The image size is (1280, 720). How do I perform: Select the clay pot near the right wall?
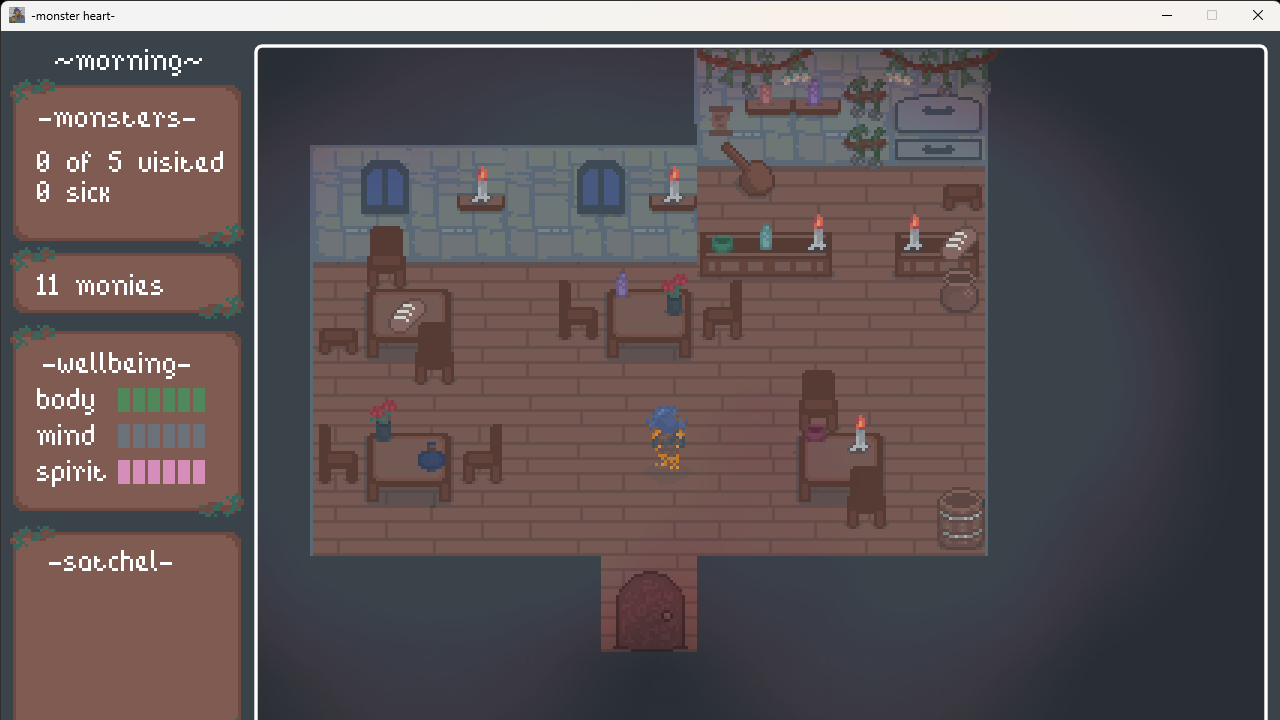coord(958,292)
